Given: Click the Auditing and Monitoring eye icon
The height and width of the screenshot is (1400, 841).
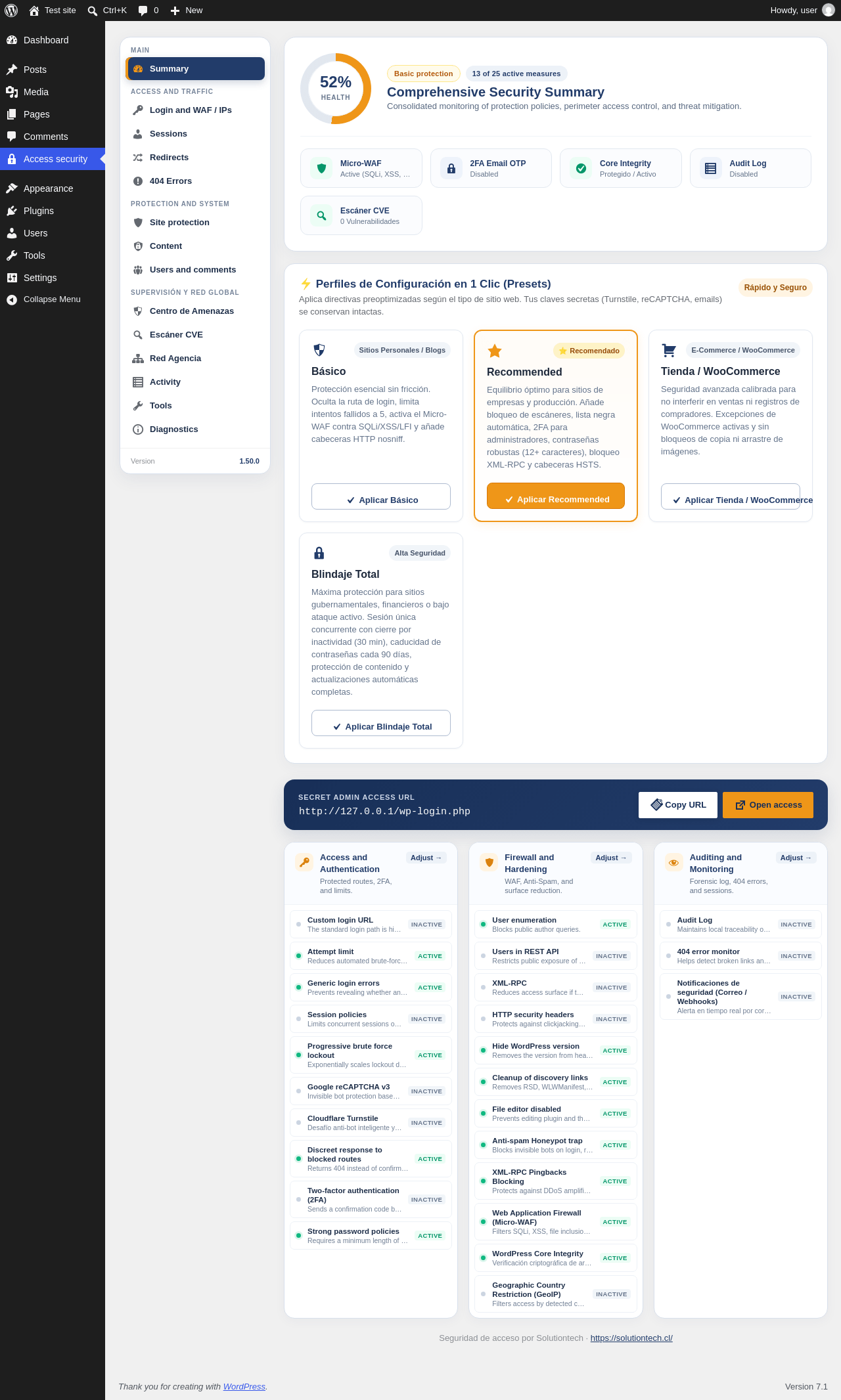Looking at the screenshot, I should click(673, 862).
